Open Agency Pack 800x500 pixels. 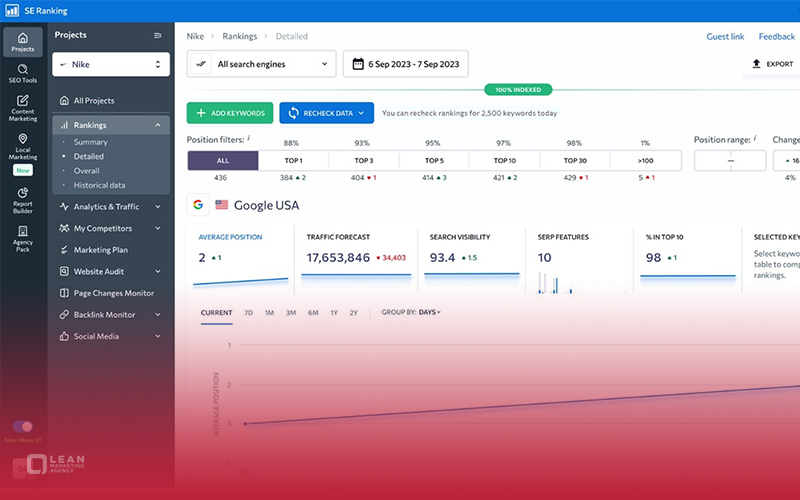(22, 239)
